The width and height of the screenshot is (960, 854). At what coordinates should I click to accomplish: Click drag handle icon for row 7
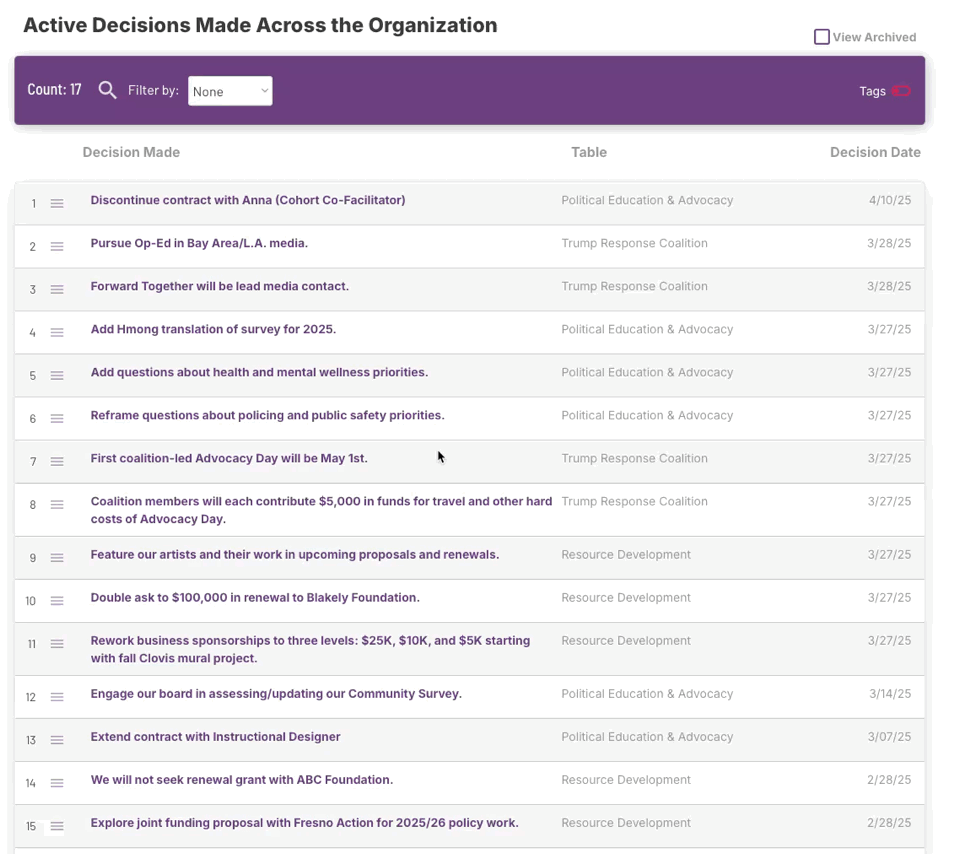click(57, 462)
